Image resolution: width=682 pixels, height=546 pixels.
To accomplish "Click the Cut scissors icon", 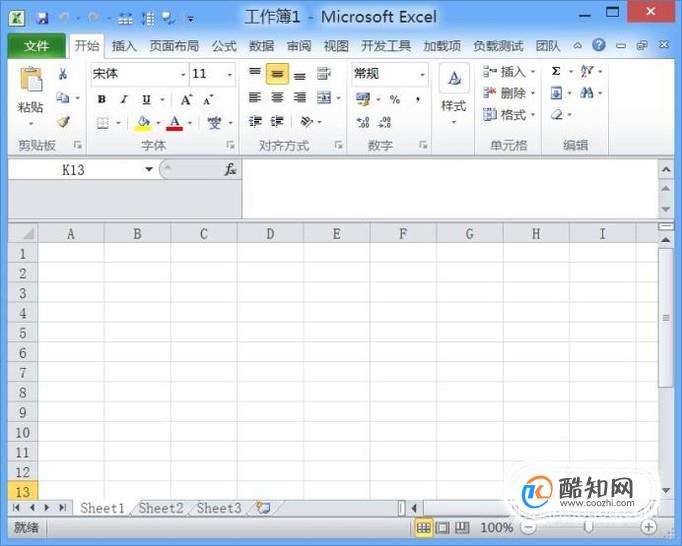I will tap(63, 74).
